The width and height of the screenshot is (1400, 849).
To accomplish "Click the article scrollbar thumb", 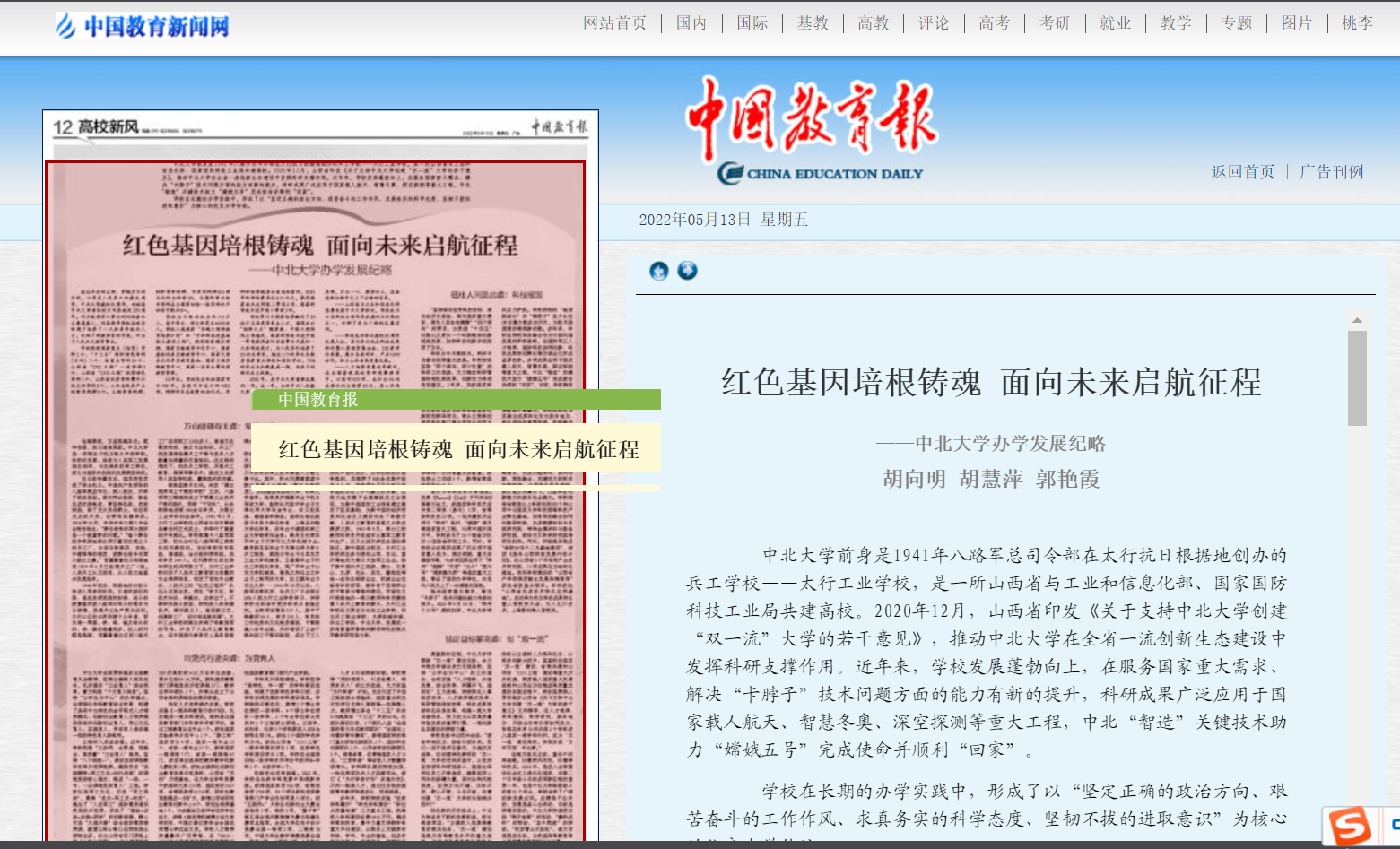I will (1357, 378).
